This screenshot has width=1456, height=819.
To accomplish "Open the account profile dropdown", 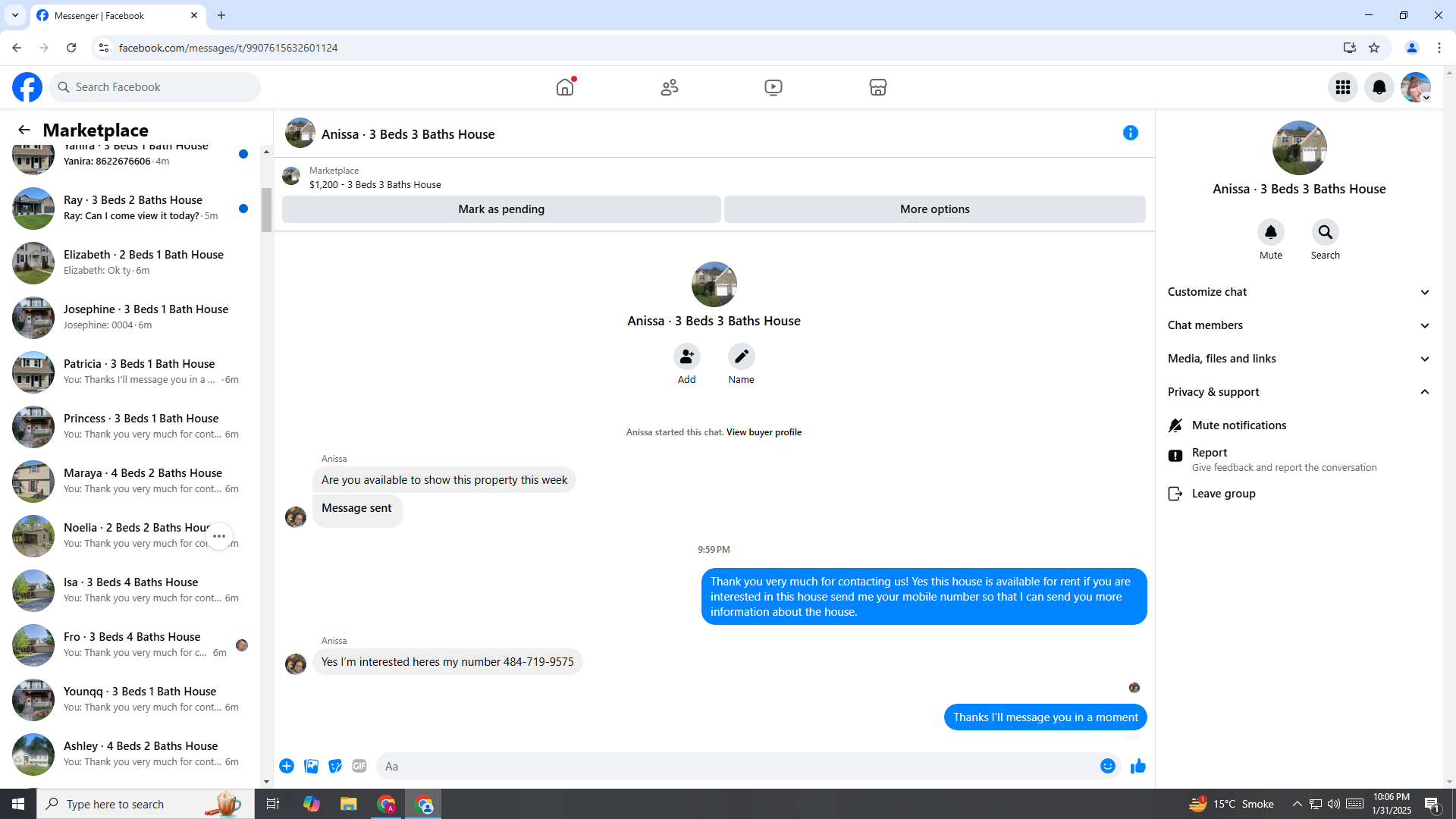I will (x=1416, y=87).
